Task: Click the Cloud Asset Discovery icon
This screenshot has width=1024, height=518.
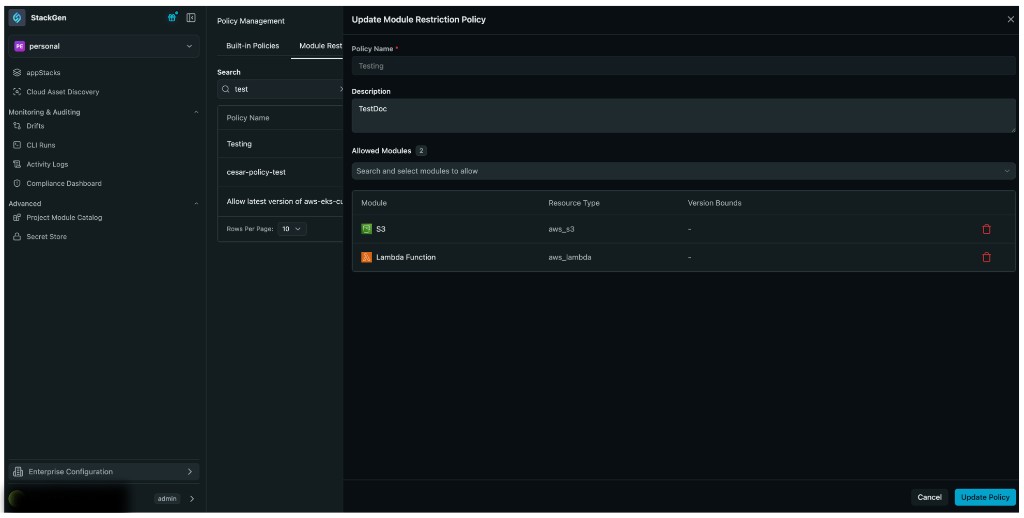Action: pyautogui.click(x=17, y=92)
